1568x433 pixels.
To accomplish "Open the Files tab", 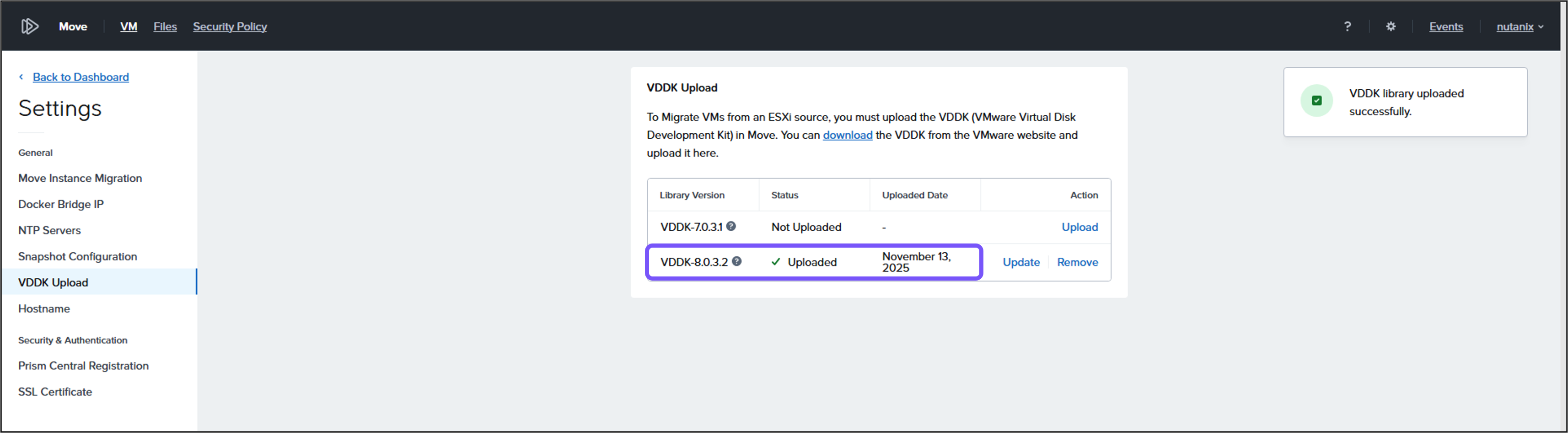I will coord(164,26).
